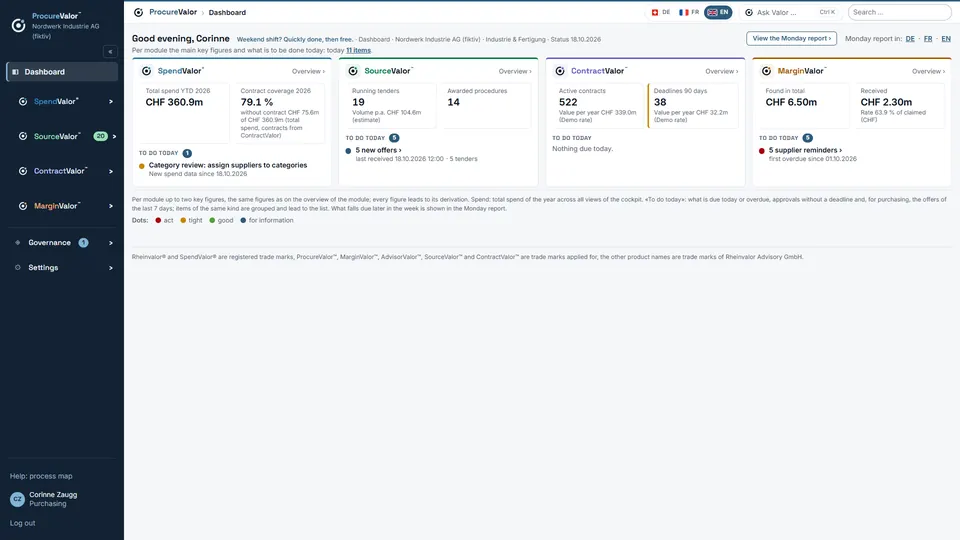Open ContractValor card Overview link
Screen dimensions: 960x540
click(x=721, y=72)
